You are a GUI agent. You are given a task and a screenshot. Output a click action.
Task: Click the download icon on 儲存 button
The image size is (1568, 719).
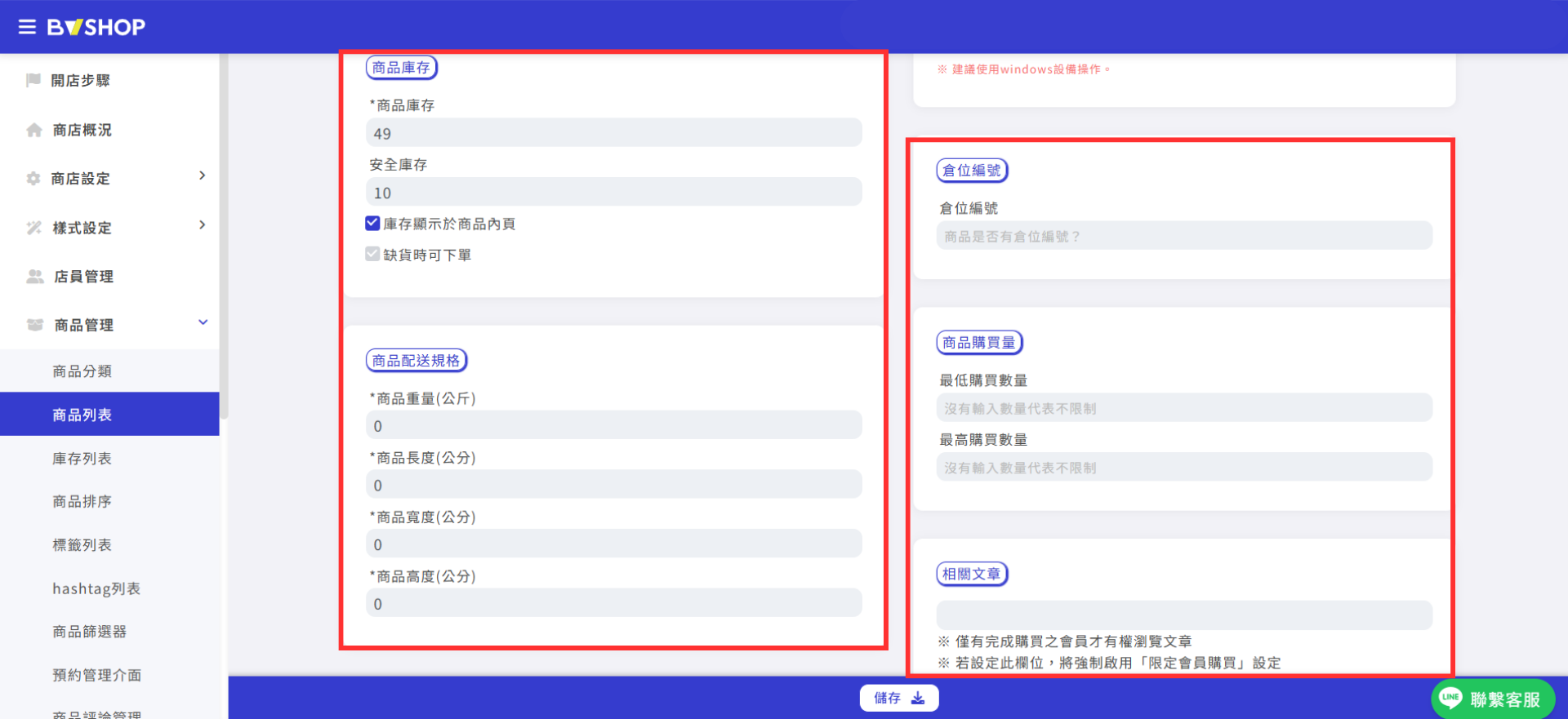point(918,698)
